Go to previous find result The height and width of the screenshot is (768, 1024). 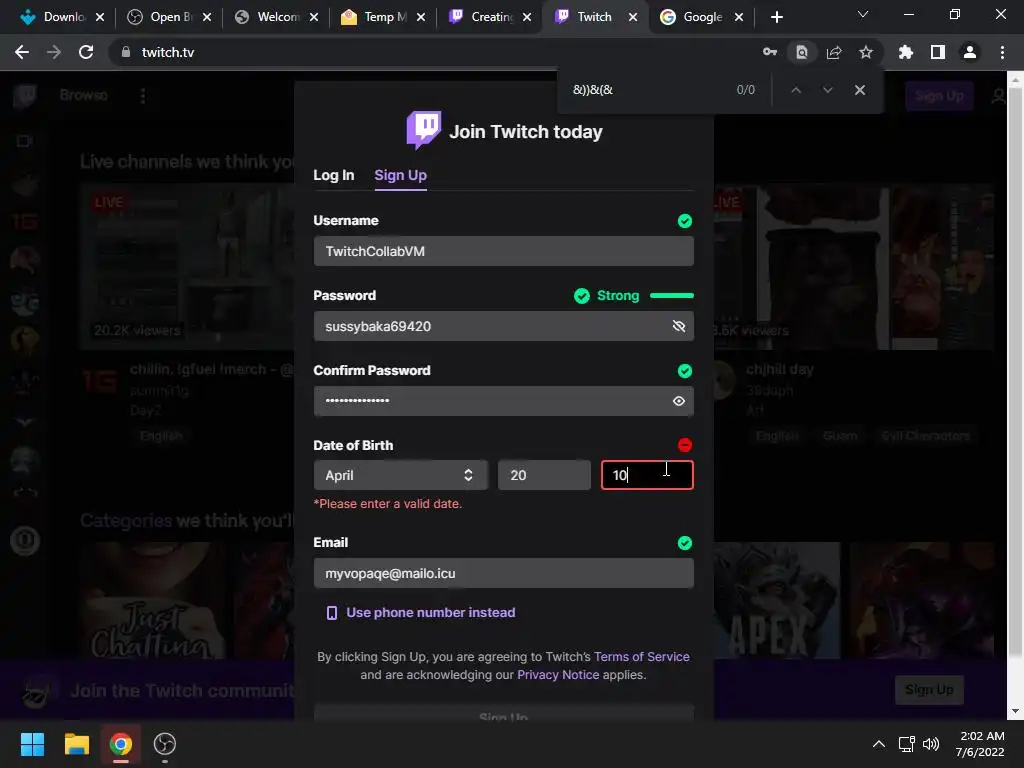(x=796, y=90)
